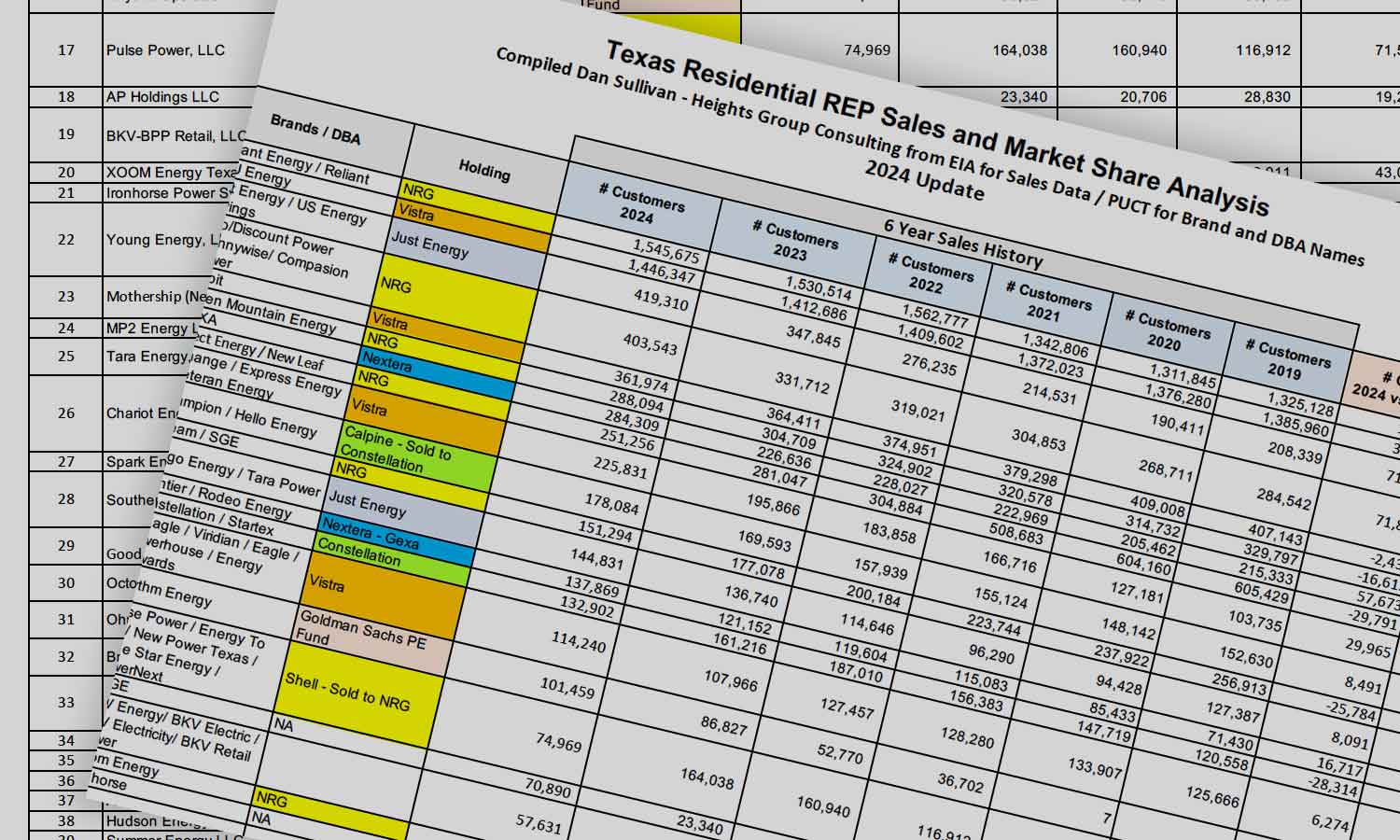Select the 403,543 customers cell
Image resolution: width=1400 pixels, height=840 pixels.
pyautogui.click(x=651, y=343)
